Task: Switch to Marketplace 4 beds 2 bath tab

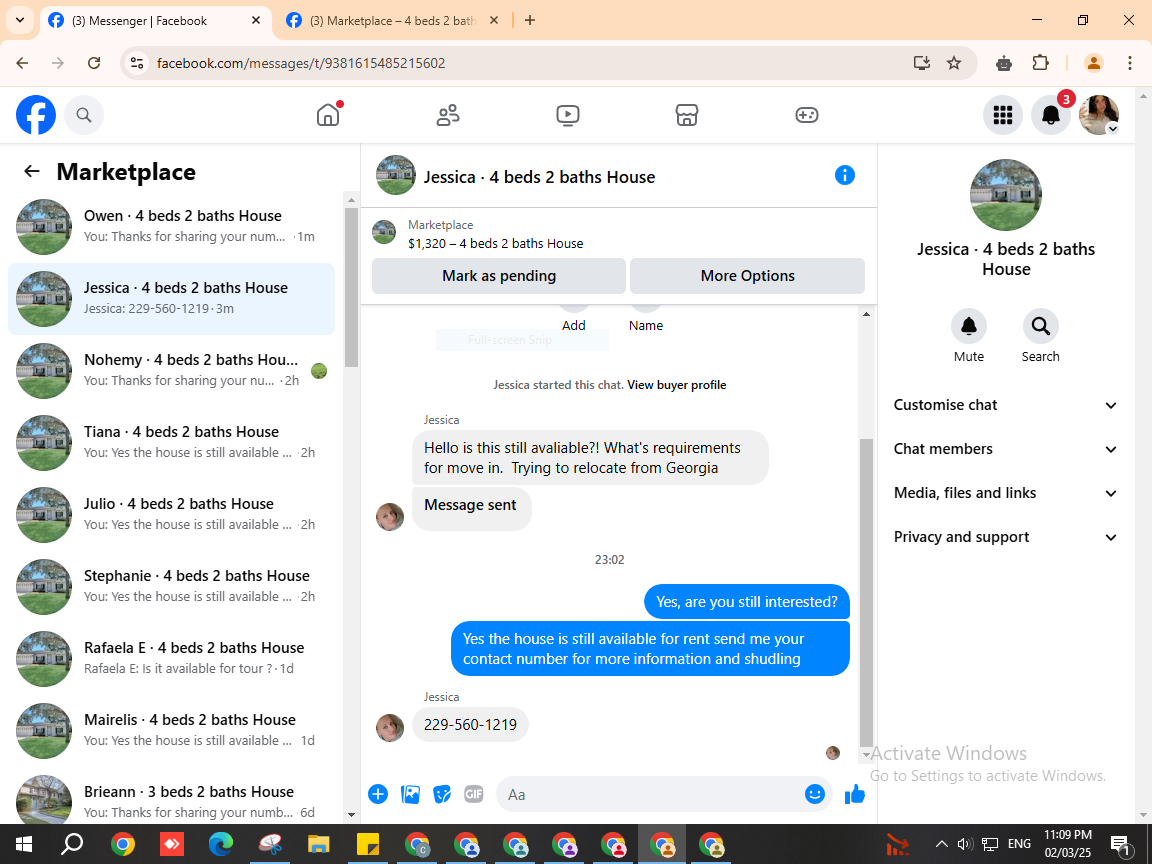Action: pos(392,21)
